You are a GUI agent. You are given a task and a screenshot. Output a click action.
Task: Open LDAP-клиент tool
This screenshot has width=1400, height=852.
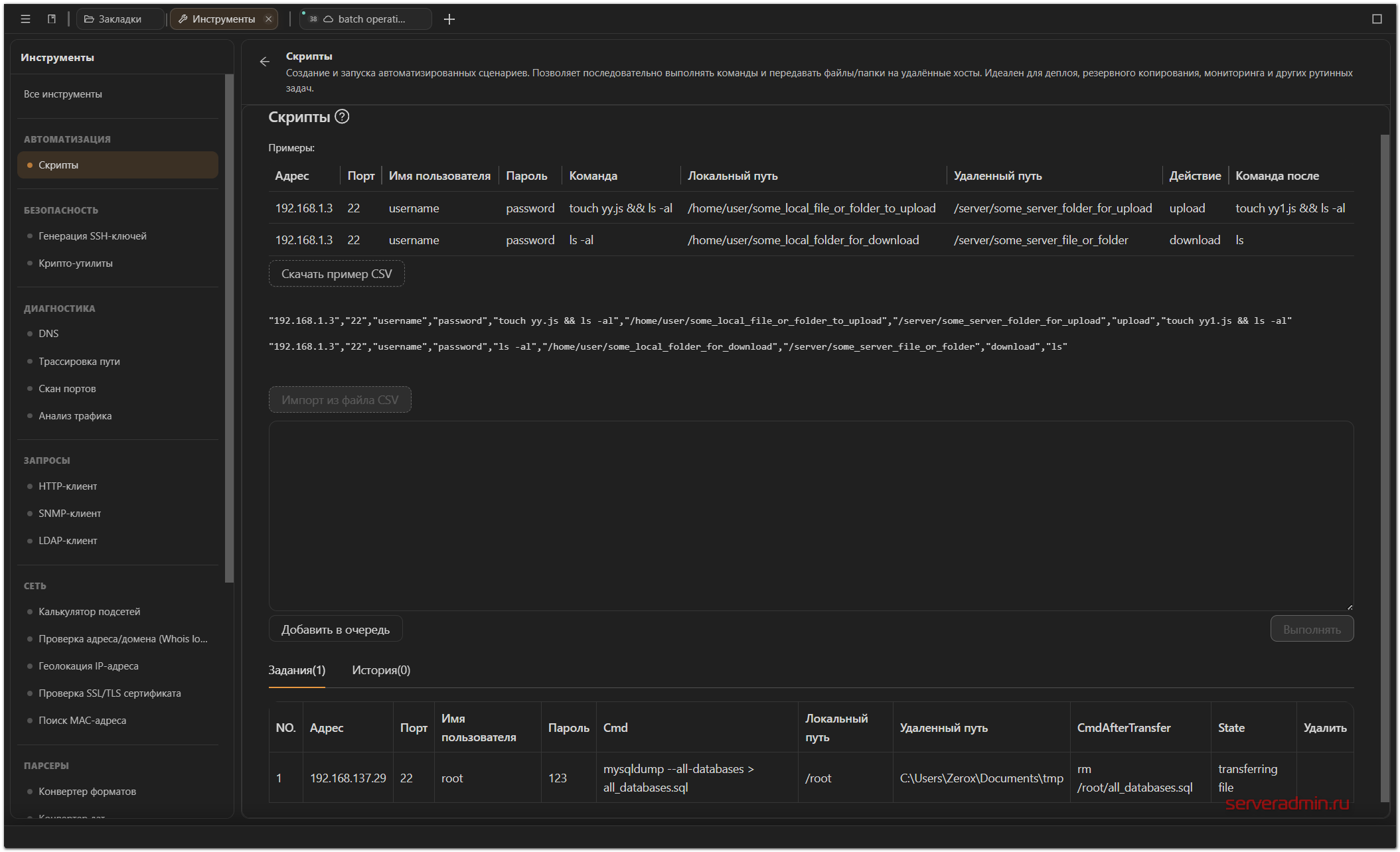(x=118, y=541)
